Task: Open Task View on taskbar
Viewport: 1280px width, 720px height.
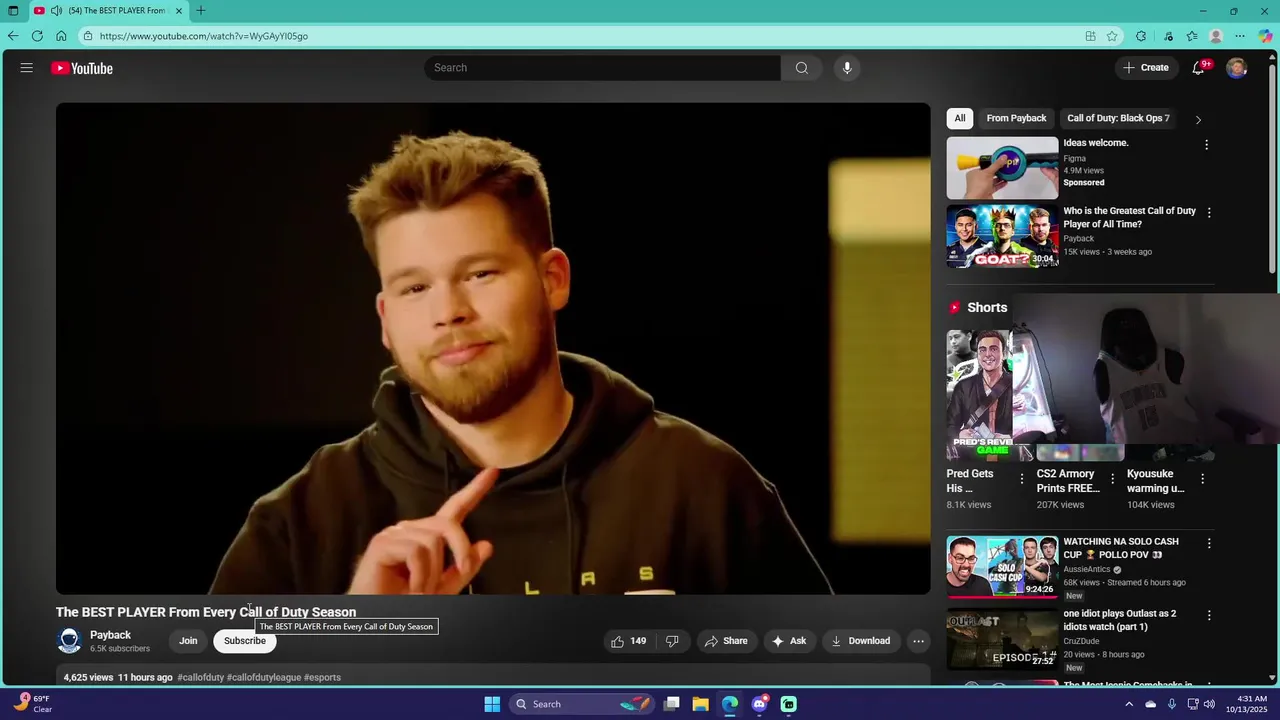Action: pyautogui.click(x=672, y=704)
